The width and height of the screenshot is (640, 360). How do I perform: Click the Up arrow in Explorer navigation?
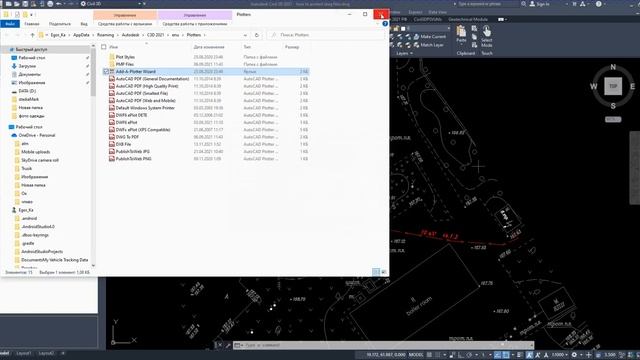(32, 35)
